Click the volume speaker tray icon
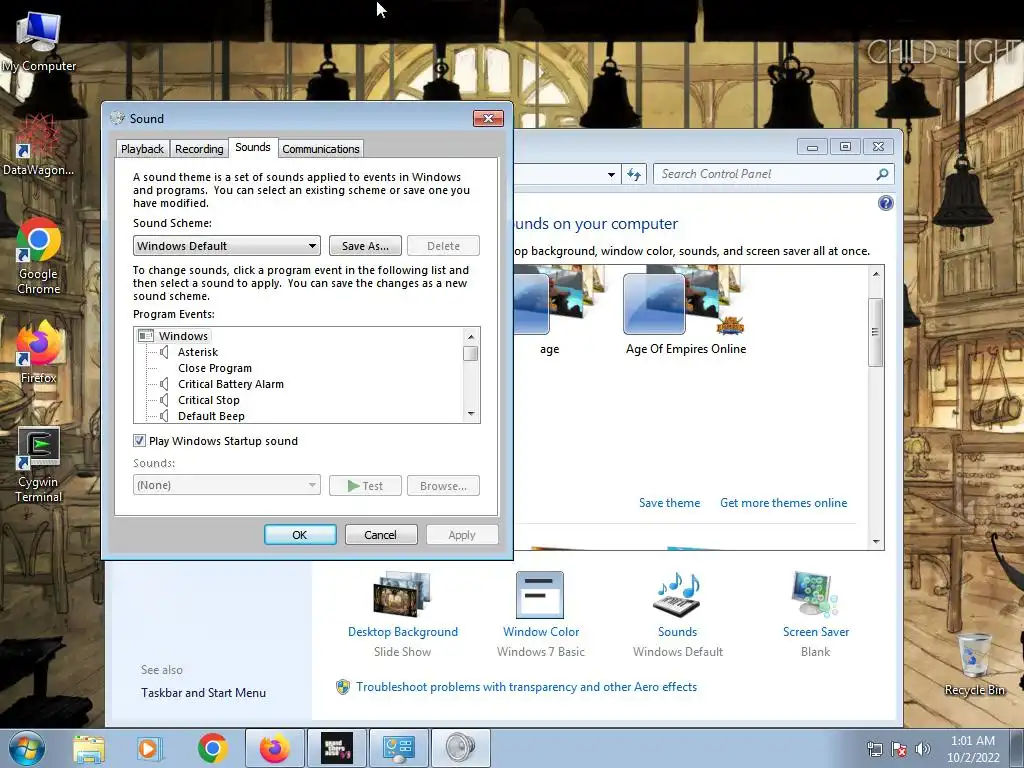Viewport: 1024px width, 768px height. pos(923,749)
